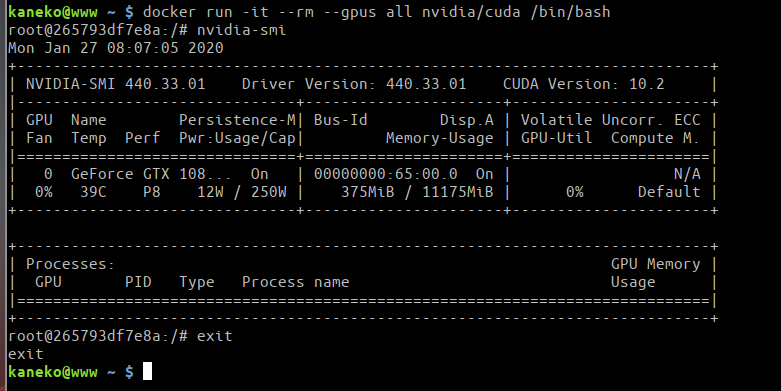Click the terminal cursor block at the prompt
The height and width of the screenshot is (391, 781).
pyautogui.click(x=147, y=372)
